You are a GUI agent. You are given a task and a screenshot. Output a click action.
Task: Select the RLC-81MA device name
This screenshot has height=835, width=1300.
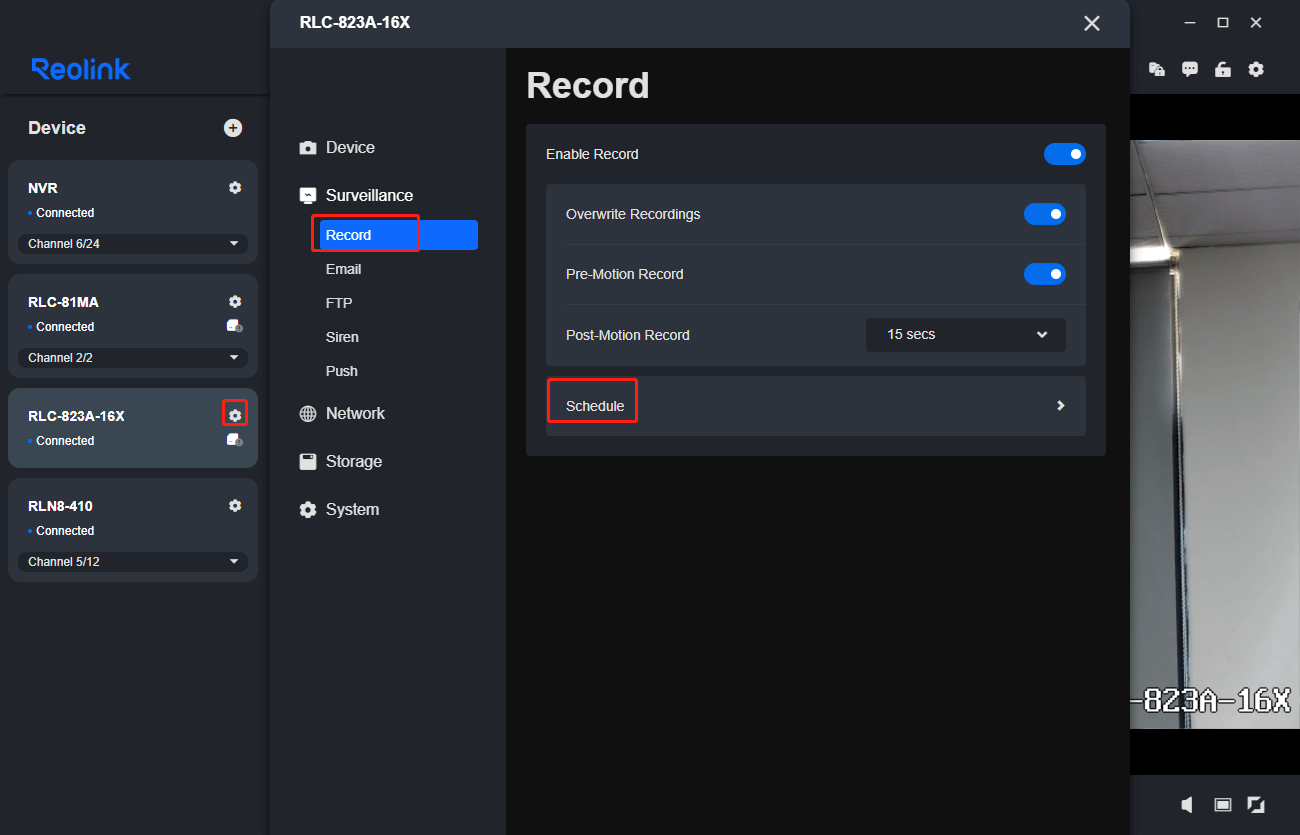pyautogui.click(x=63, y=302)
